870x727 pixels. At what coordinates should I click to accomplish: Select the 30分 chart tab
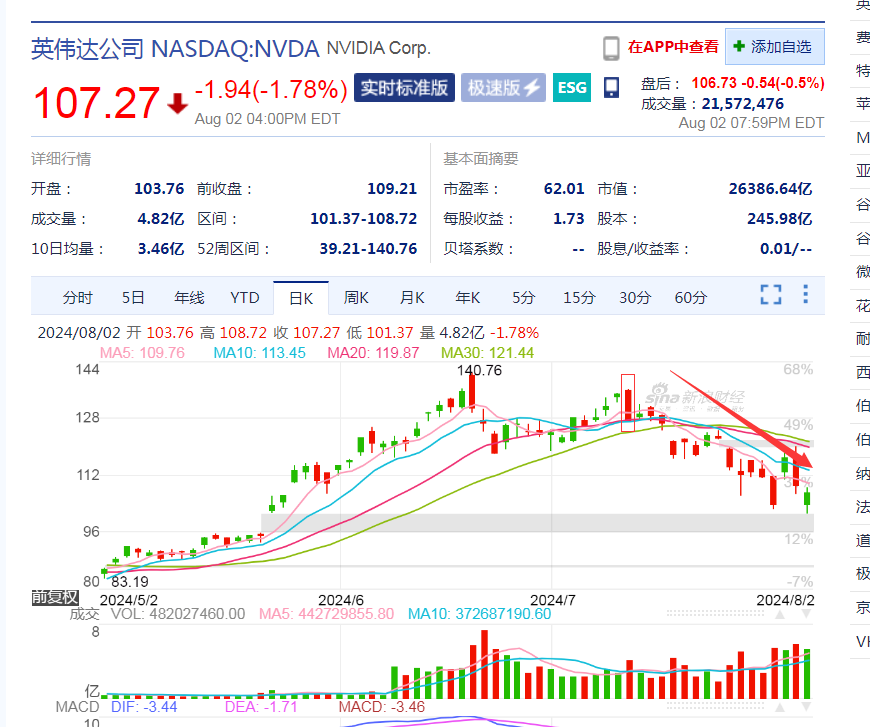[x=635, y=298]
